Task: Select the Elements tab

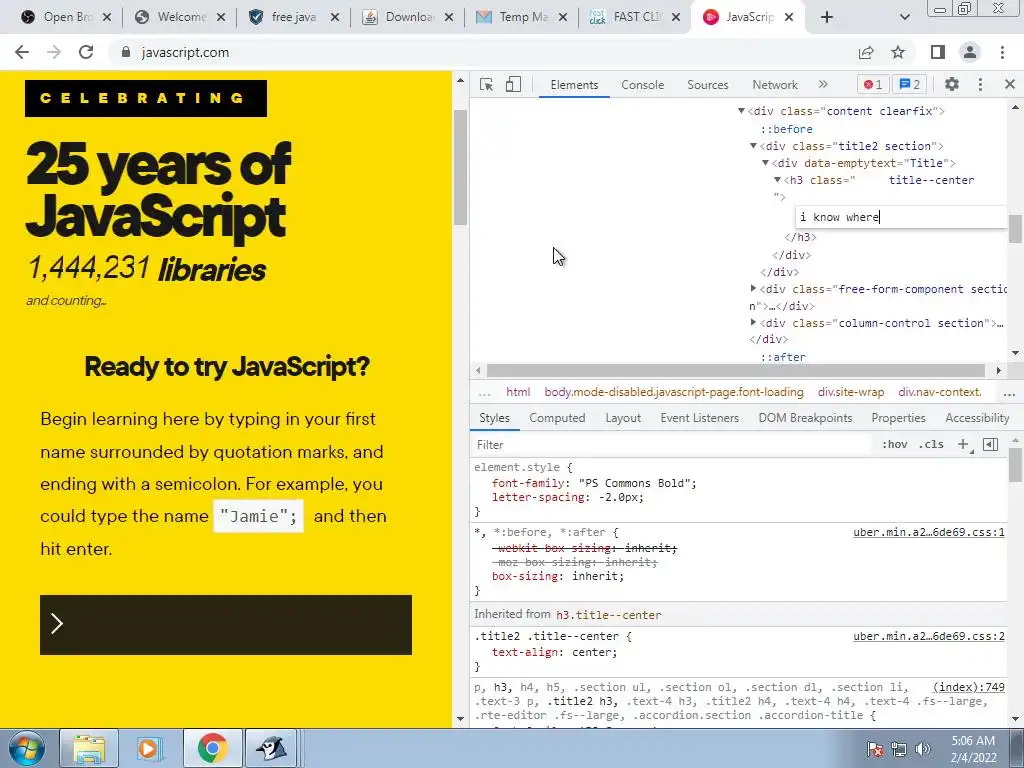Action: coord(574,85)
